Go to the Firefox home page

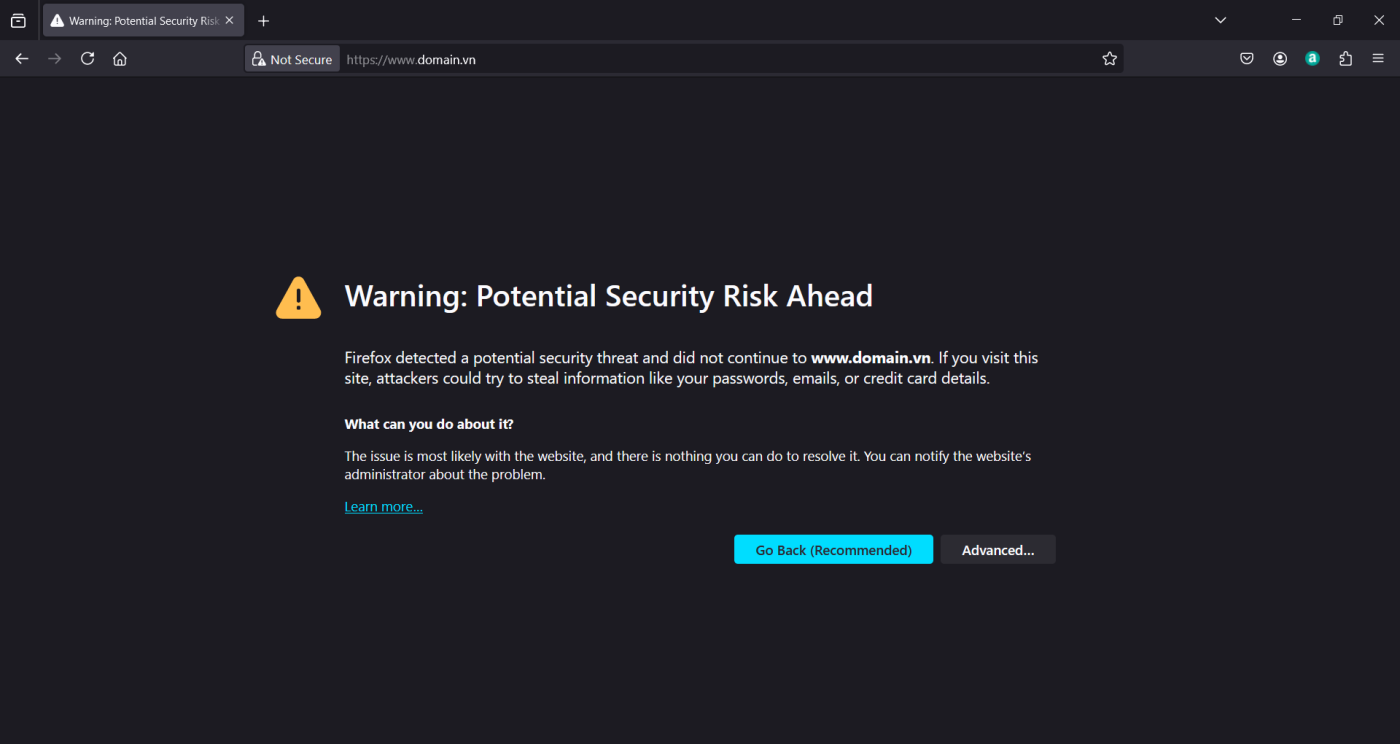120,59
